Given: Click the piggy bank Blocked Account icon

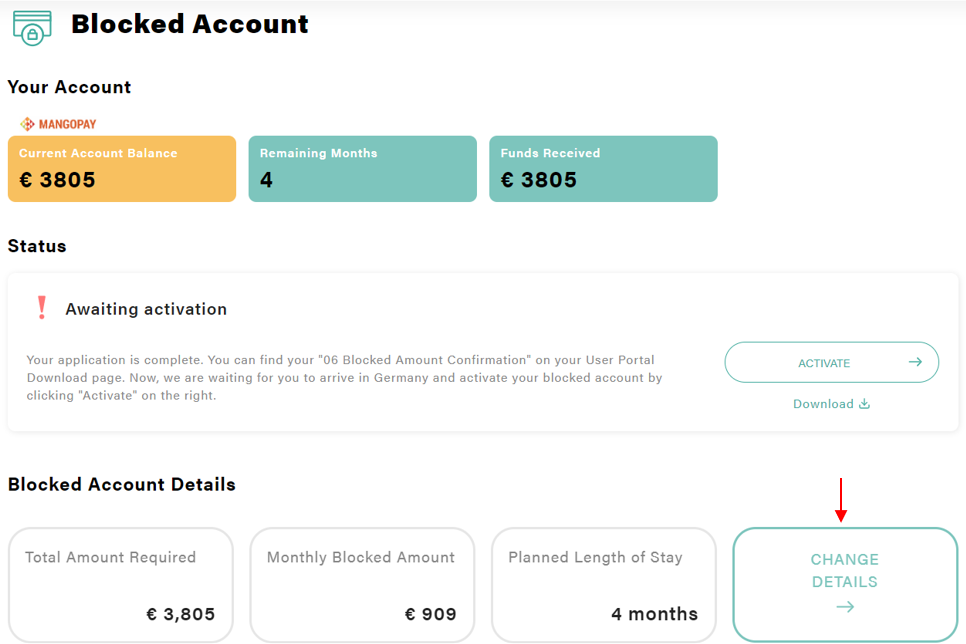Looking at the screenshot, I should coord(32,26).
